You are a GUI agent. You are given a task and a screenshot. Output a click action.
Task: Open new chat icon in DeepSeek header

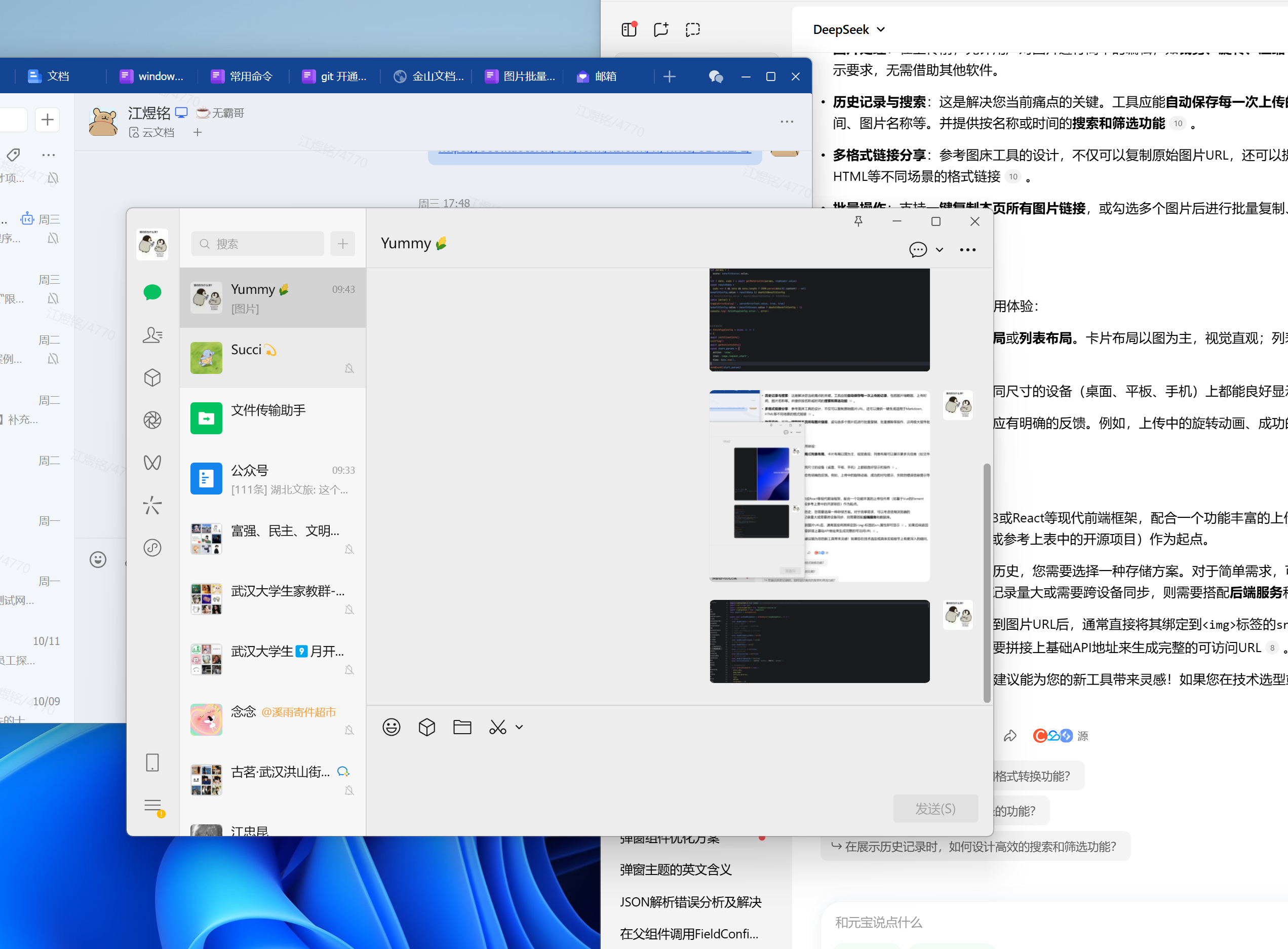661,29
